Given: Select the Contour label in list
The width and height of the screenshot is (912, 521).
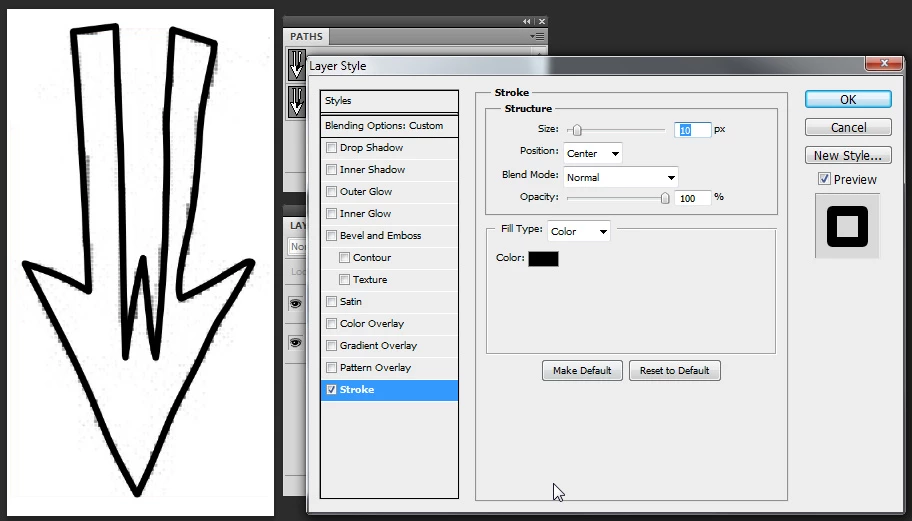Looking at the screenshot, I should (x=372, y=258).
